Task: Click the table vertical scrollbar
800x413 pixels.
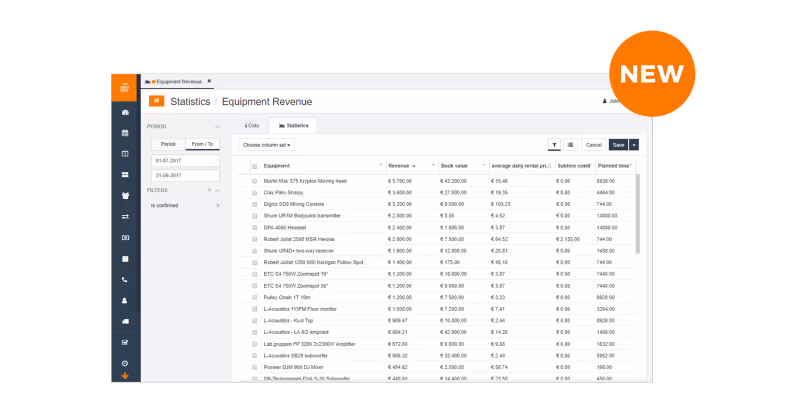Action: tap(637, 213)
